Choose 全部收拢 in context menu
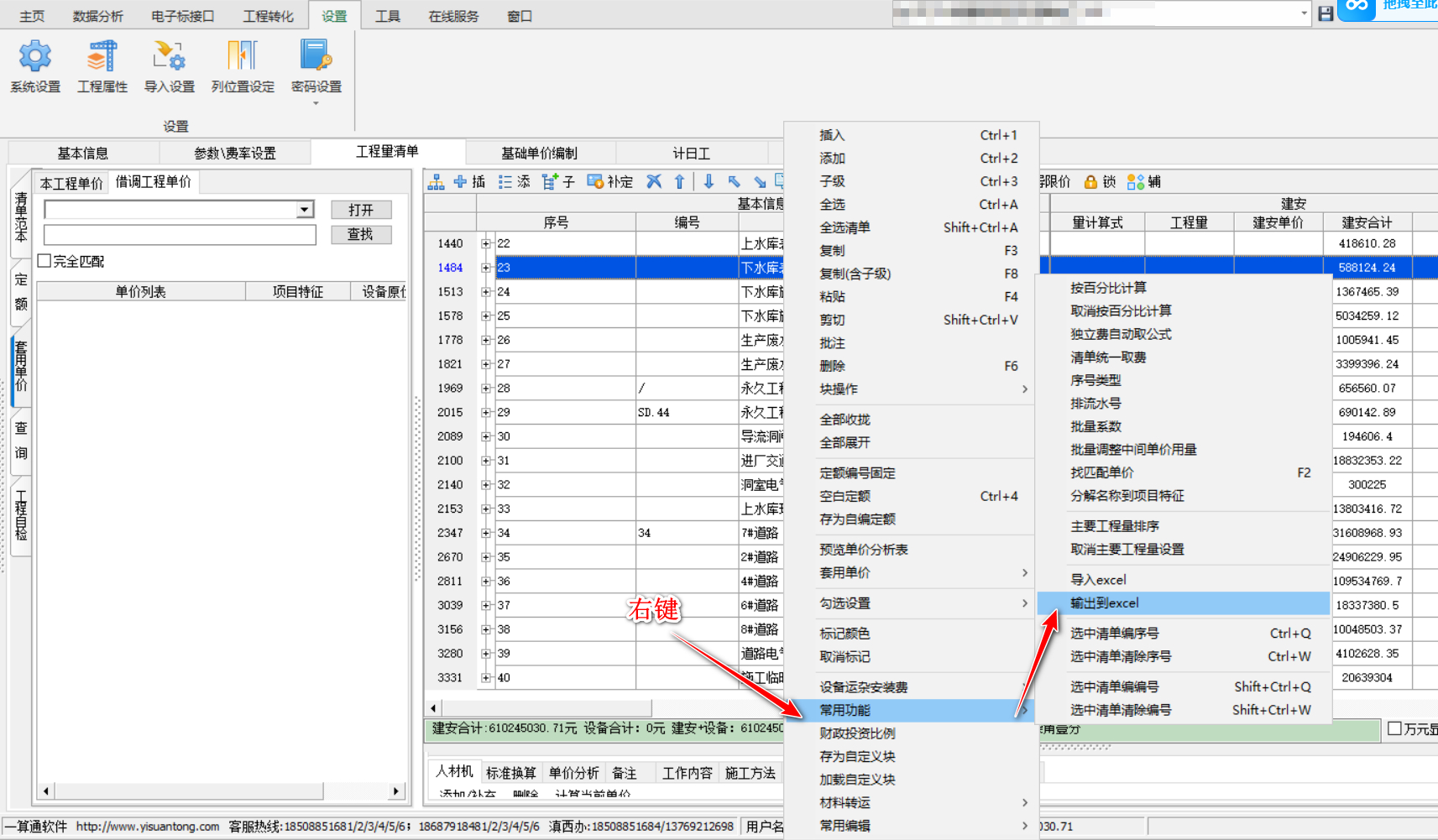The width and height of the screenshot is (1438, 840). click(x=912, y=420)
